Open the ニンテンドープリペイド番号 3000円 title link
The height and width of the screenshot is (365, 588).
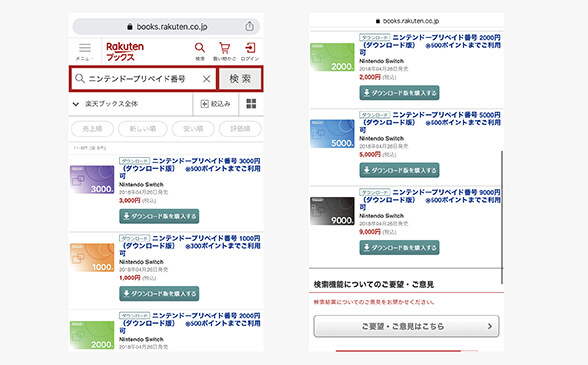190,168
